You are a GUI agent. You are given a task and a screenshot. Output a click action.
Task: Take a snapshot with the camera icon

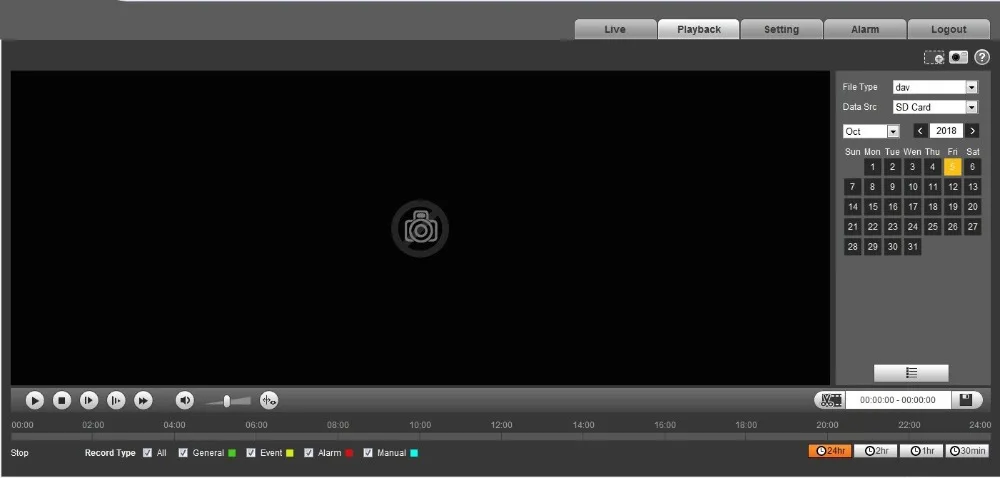(958, 57)
